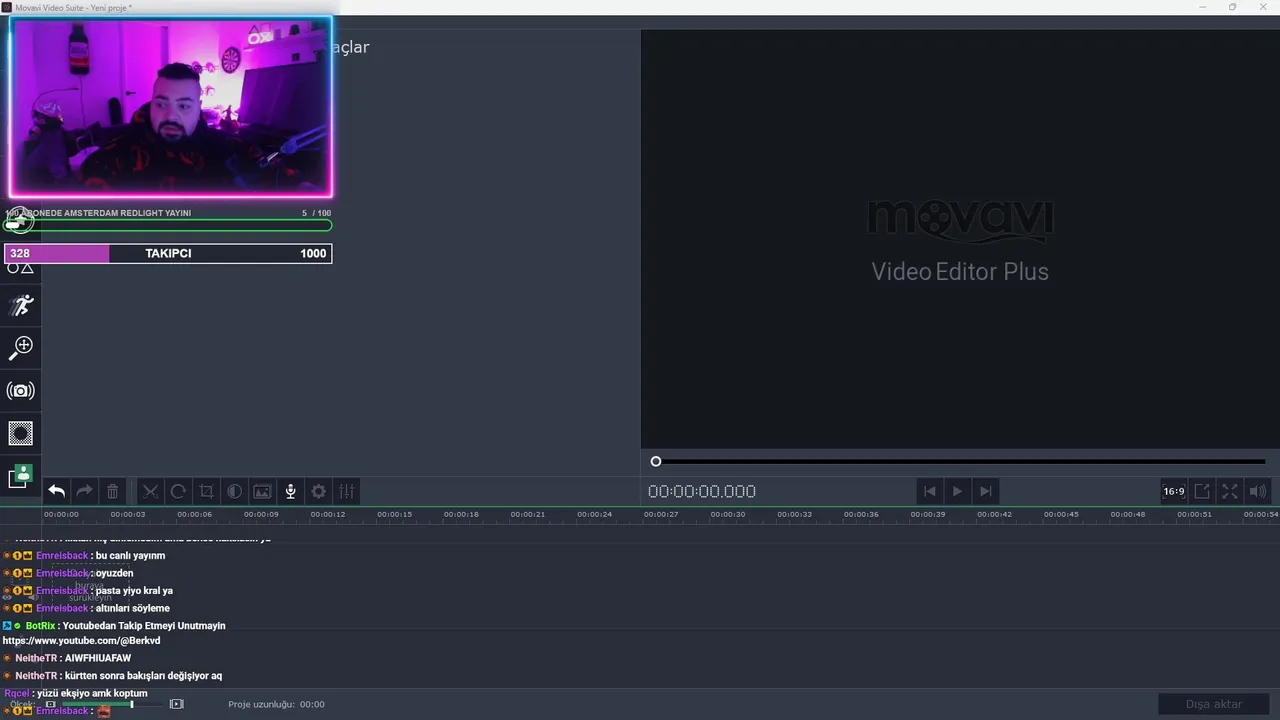Select the Split scissors tool
This screenshot has width=1280, height=720.
coord(150,491)
